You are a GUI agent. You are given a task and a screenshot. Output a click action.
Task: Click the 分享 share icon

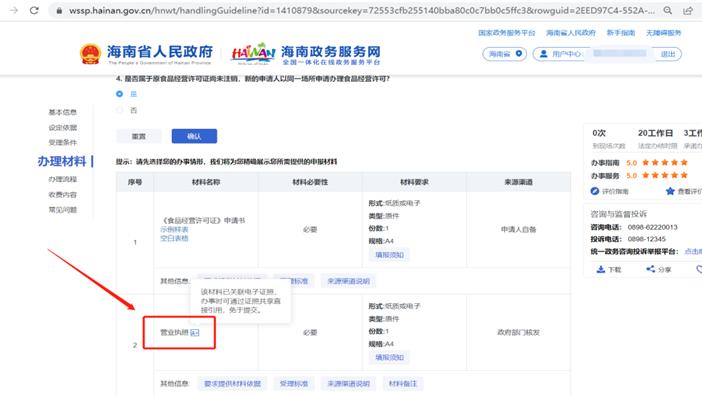coord(651,269)
